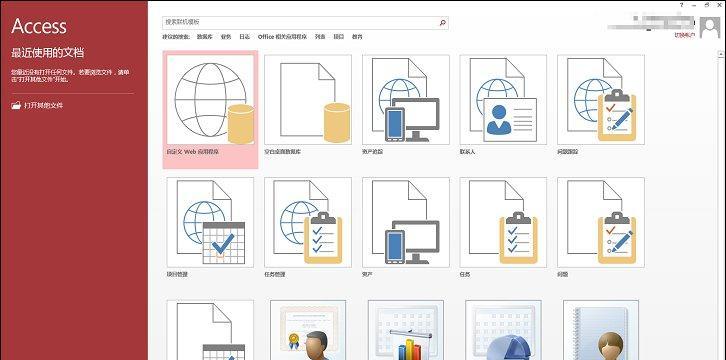Open the spiral notebook person template thumbnail
Screen dimensions: 726x360
pos(601,330)
